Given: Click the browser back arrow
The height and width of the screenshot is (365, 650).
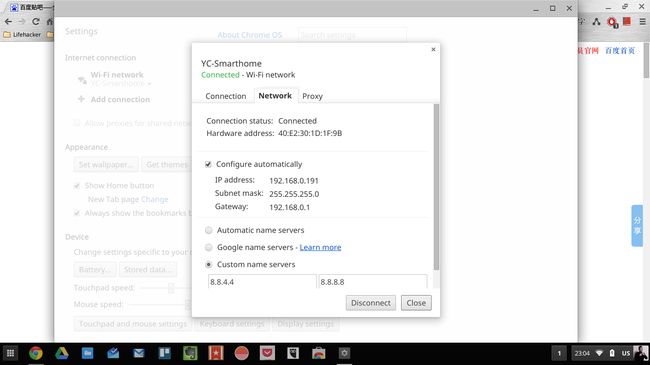Looking at the screenshot, I should click(x=8, y=22).
